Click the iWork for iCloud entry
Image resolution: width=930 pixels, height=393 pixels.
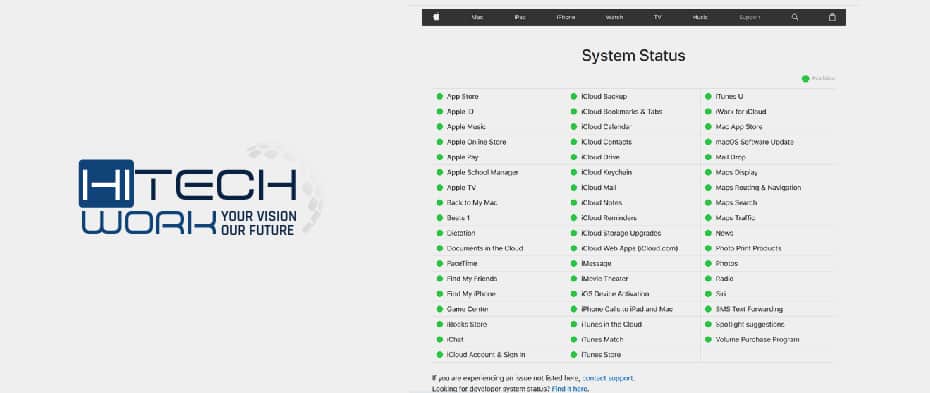pyautogui.click(x=736, y=111)
